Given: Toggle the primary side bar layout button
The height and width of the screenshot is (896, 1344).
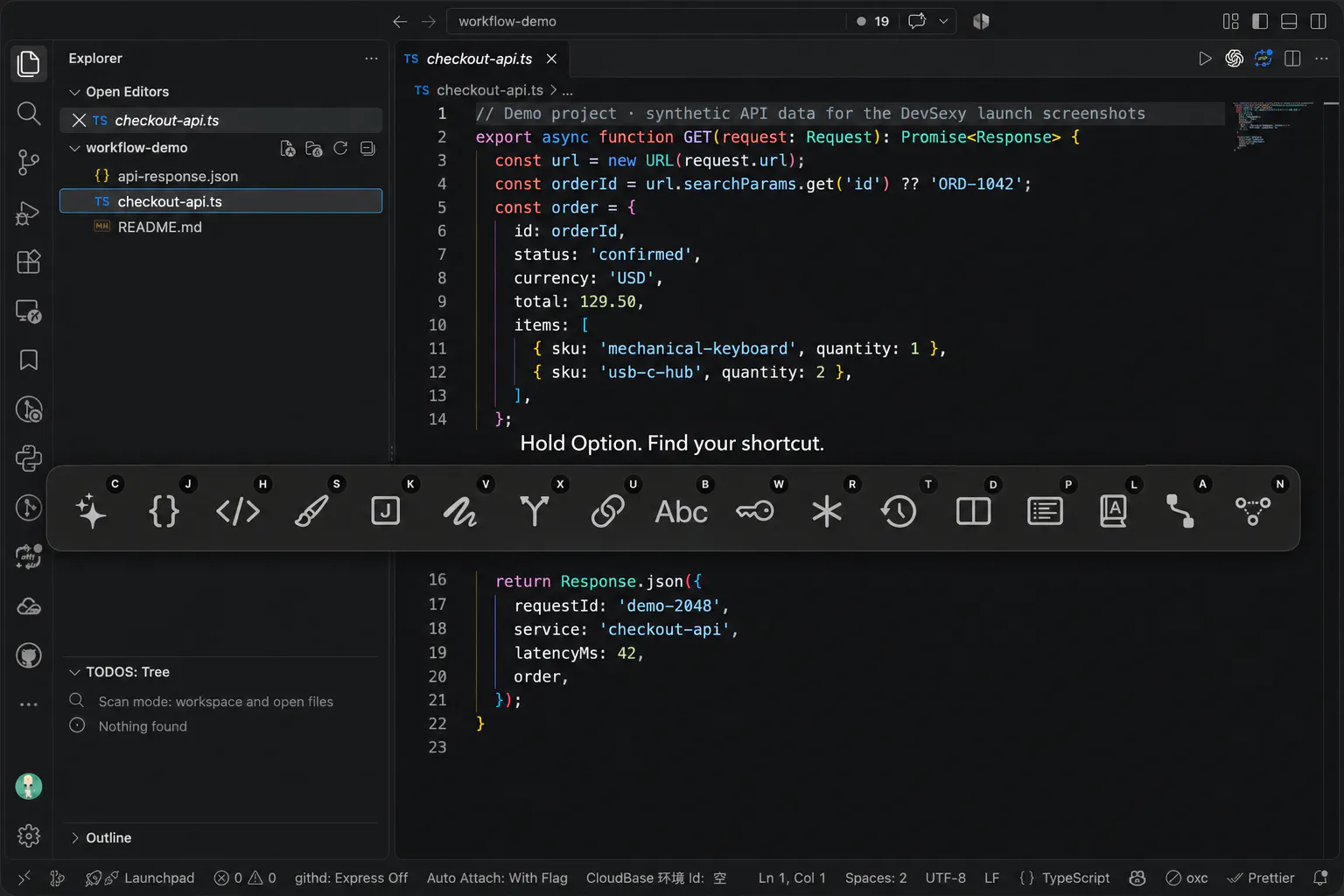Looking at the screenshot, I should click(x=1260, y=21).
